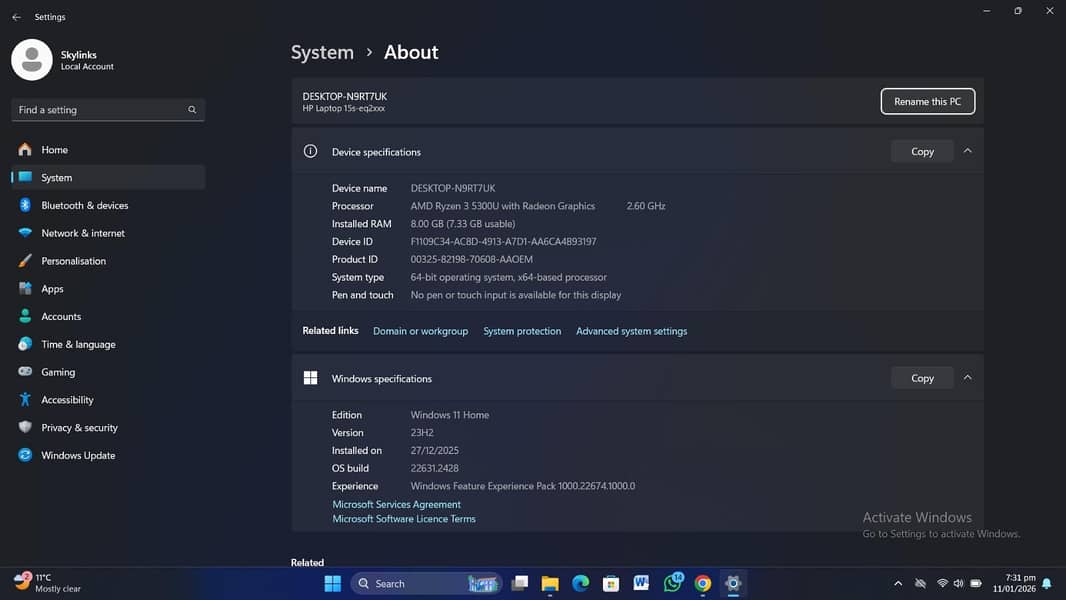The image size is (1066, 600).
Task: Click the Find a setting search box
Action: point(100,110)
